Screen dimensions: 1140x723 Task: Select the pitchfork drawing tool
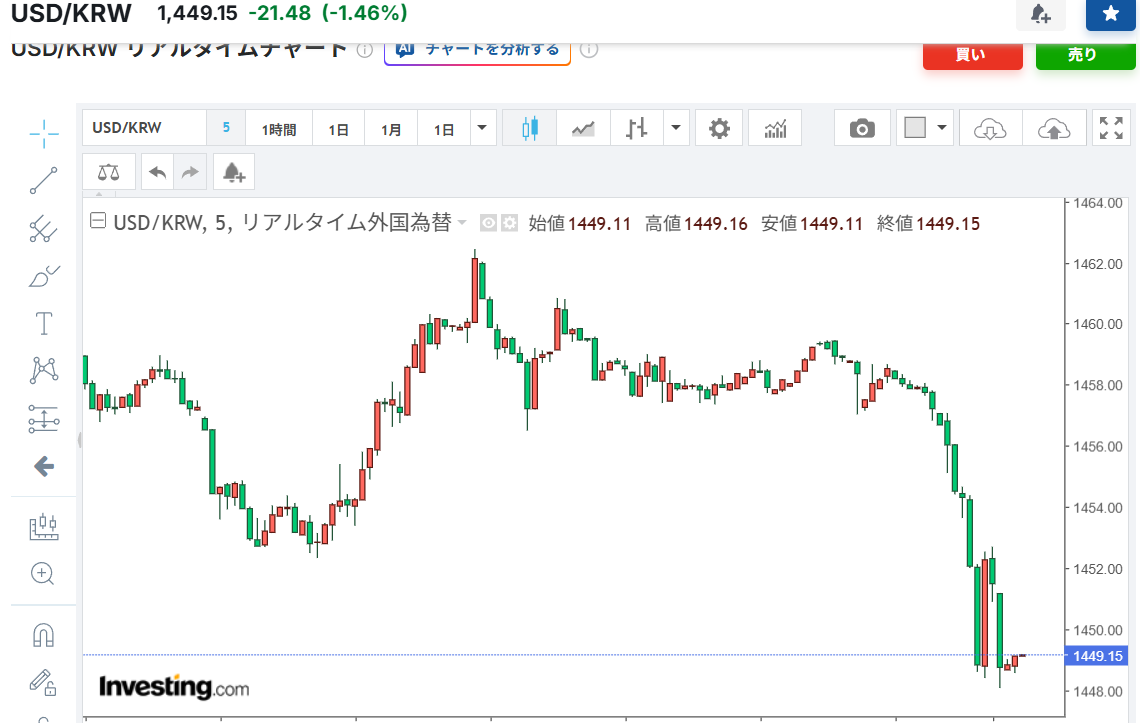tap(43, 229)
